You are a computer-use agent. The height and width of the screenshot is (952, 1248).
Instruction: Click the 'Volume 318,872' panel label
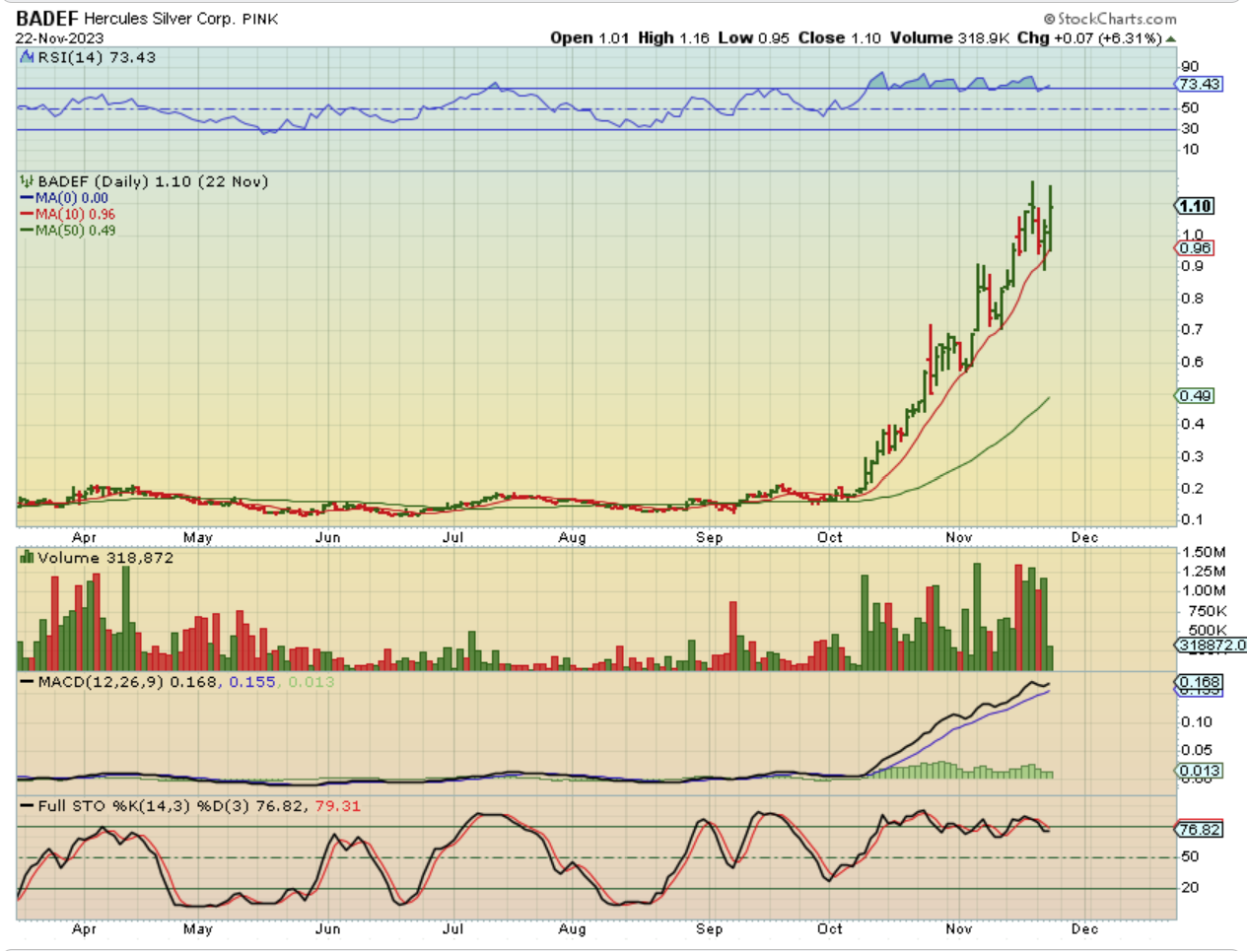[105, 558]
